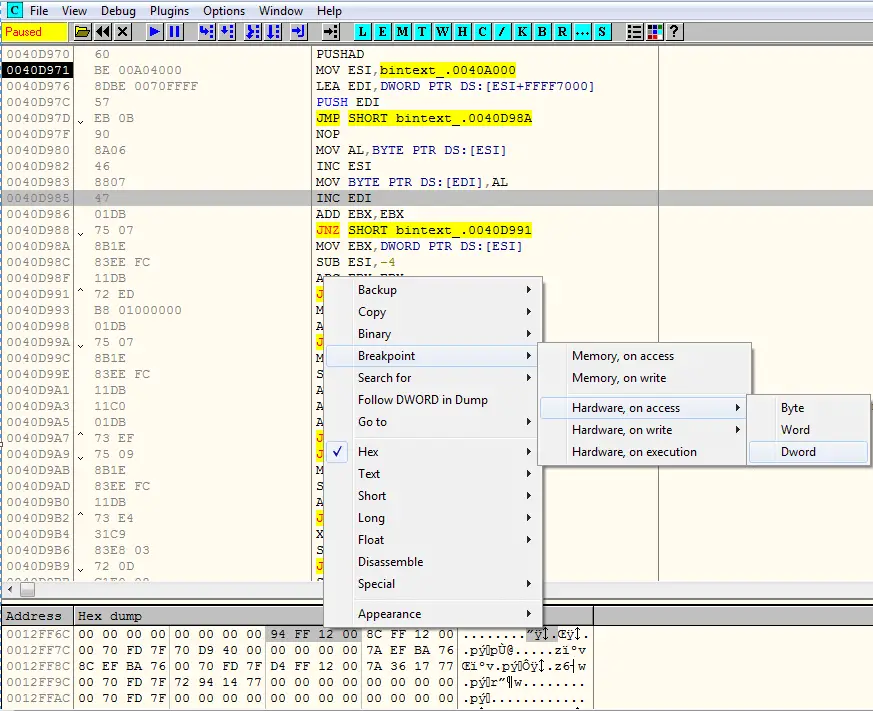The height and width of the screenshot is (711, 873).
Task: Run the program with the play icon
Action: (x=155, y=32)
